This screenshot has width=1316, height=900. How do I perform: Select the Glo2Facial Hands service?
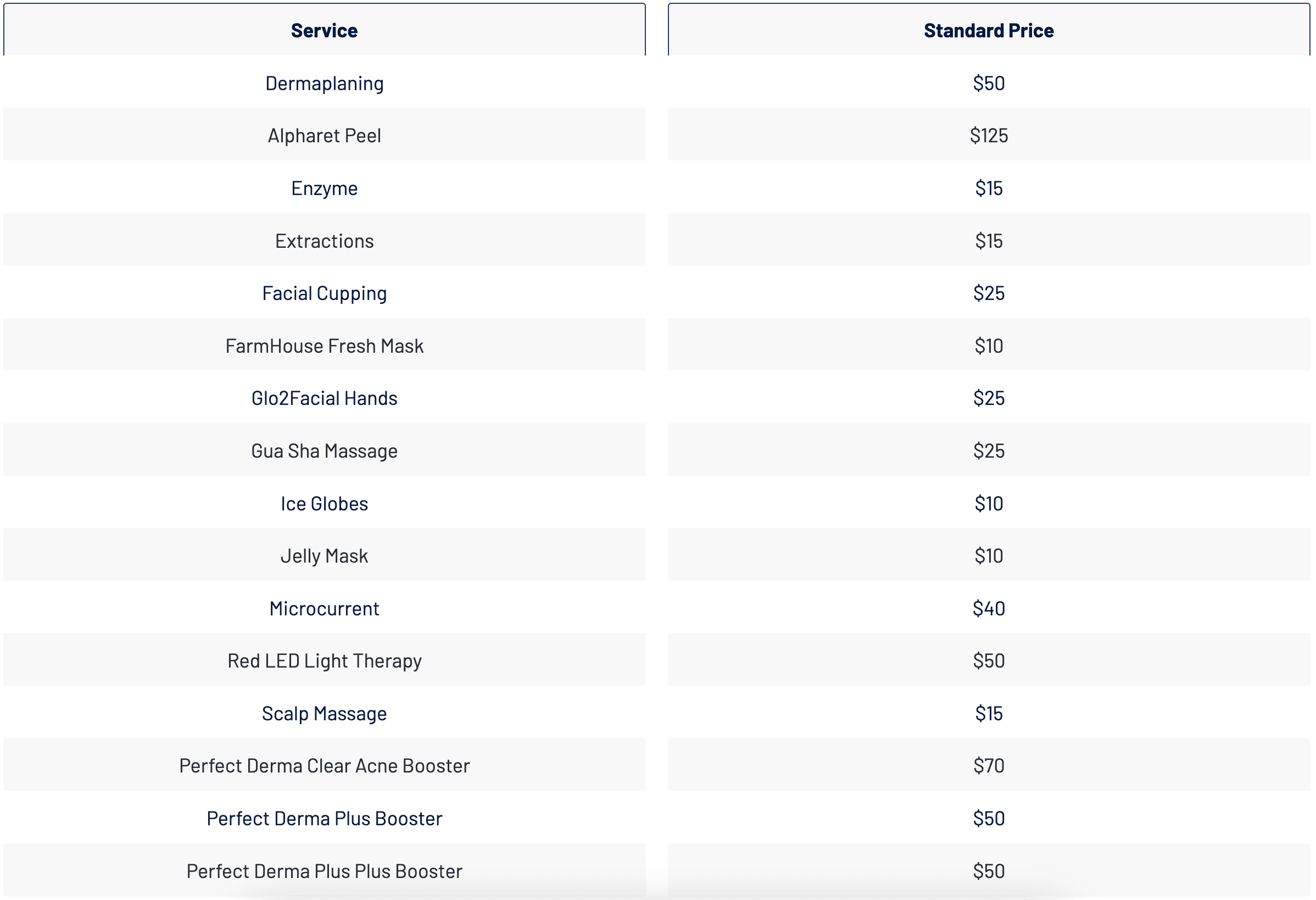point(324,398)
